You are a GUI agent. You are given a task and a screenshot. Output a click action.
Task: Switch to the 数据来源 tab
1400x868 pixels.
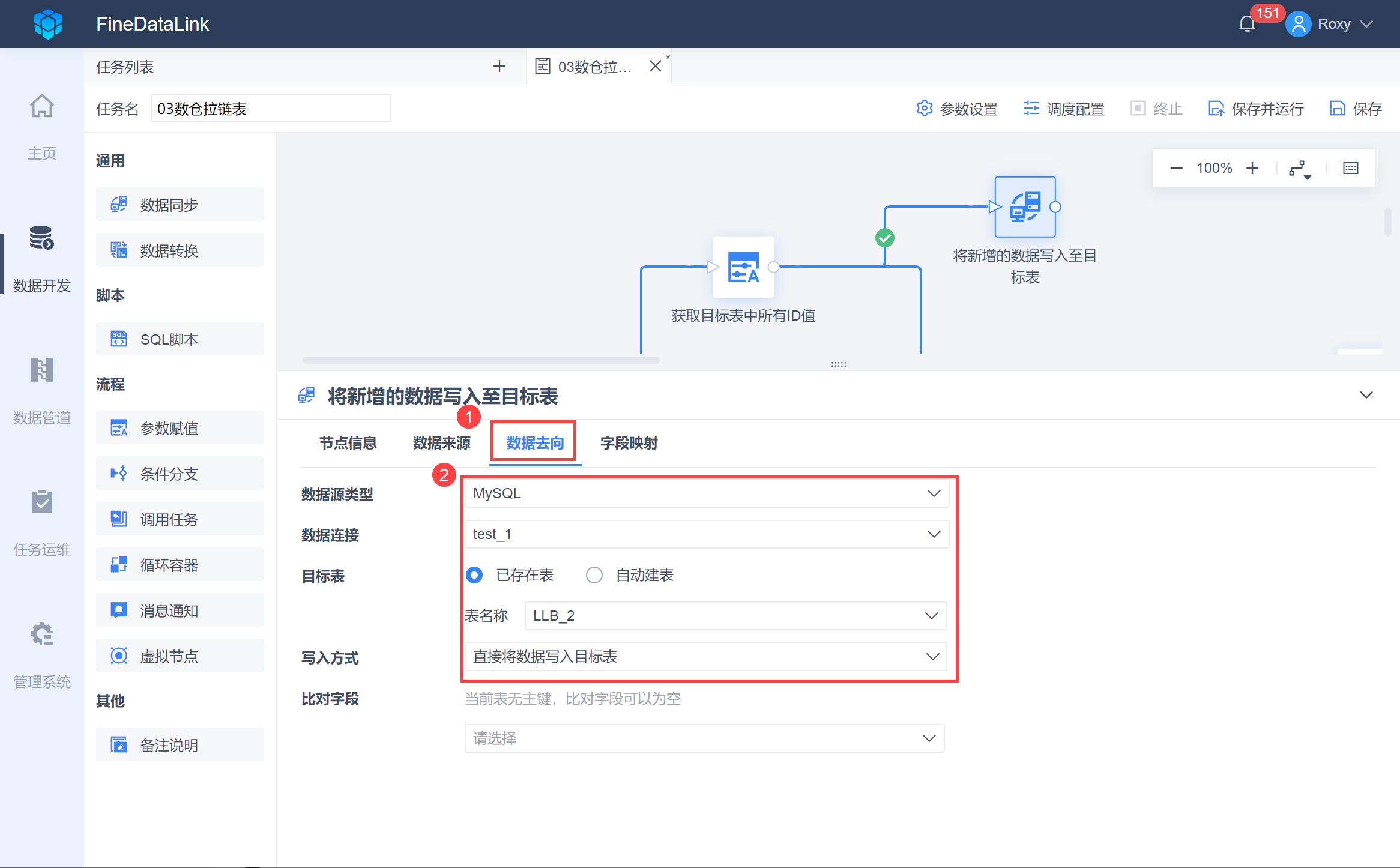pos(441,443)
